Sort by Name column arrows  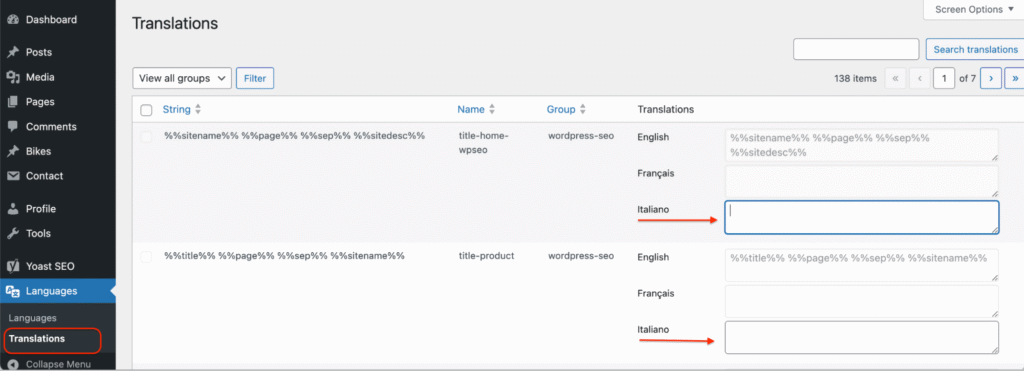coord(492,110)
